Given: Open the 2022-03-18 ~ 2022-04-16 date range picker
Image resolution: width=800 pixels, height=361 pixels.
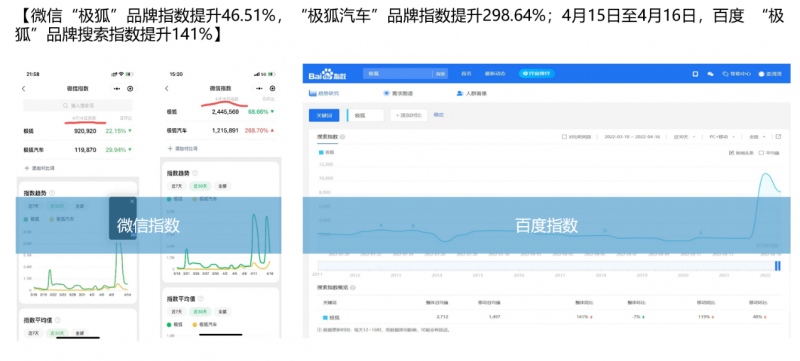Looking at the screenshot, I should coord(633,137).
